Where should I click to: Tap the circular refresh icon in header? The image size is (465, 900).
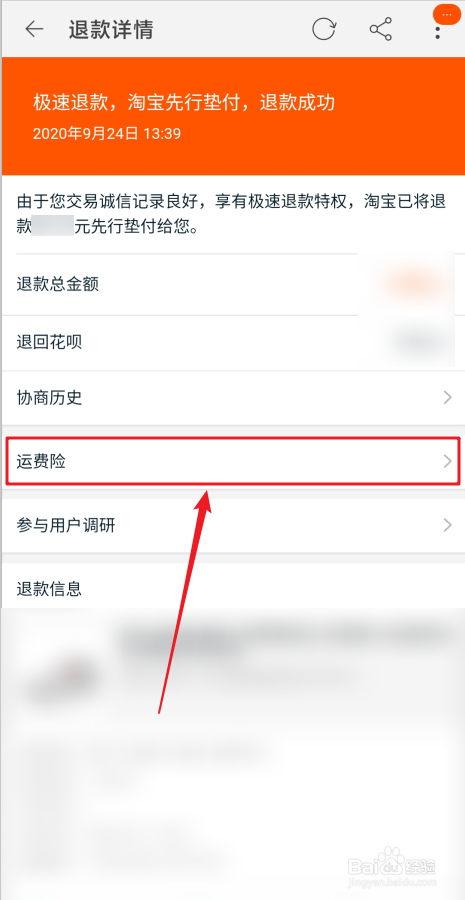(x=324, y=29)
